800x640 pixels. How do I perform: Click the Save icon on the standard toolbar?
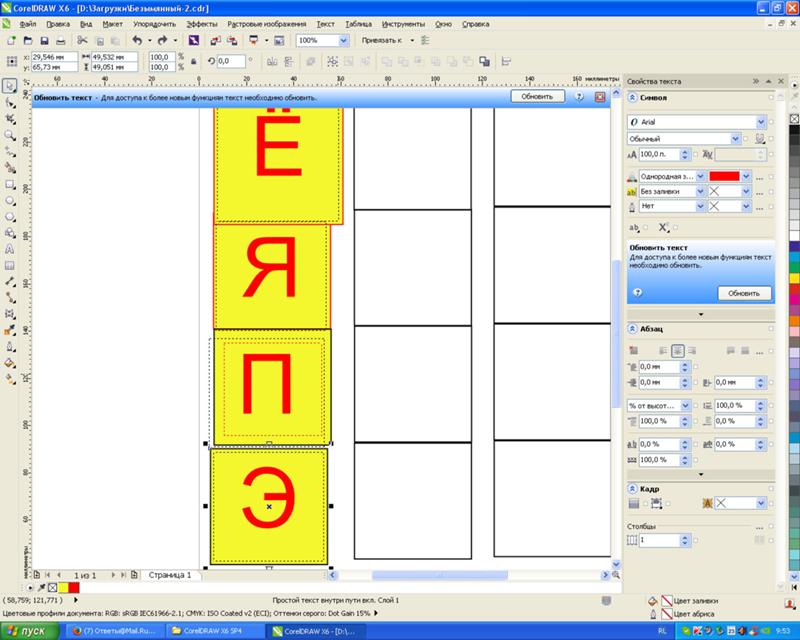(x=45, y=38)
